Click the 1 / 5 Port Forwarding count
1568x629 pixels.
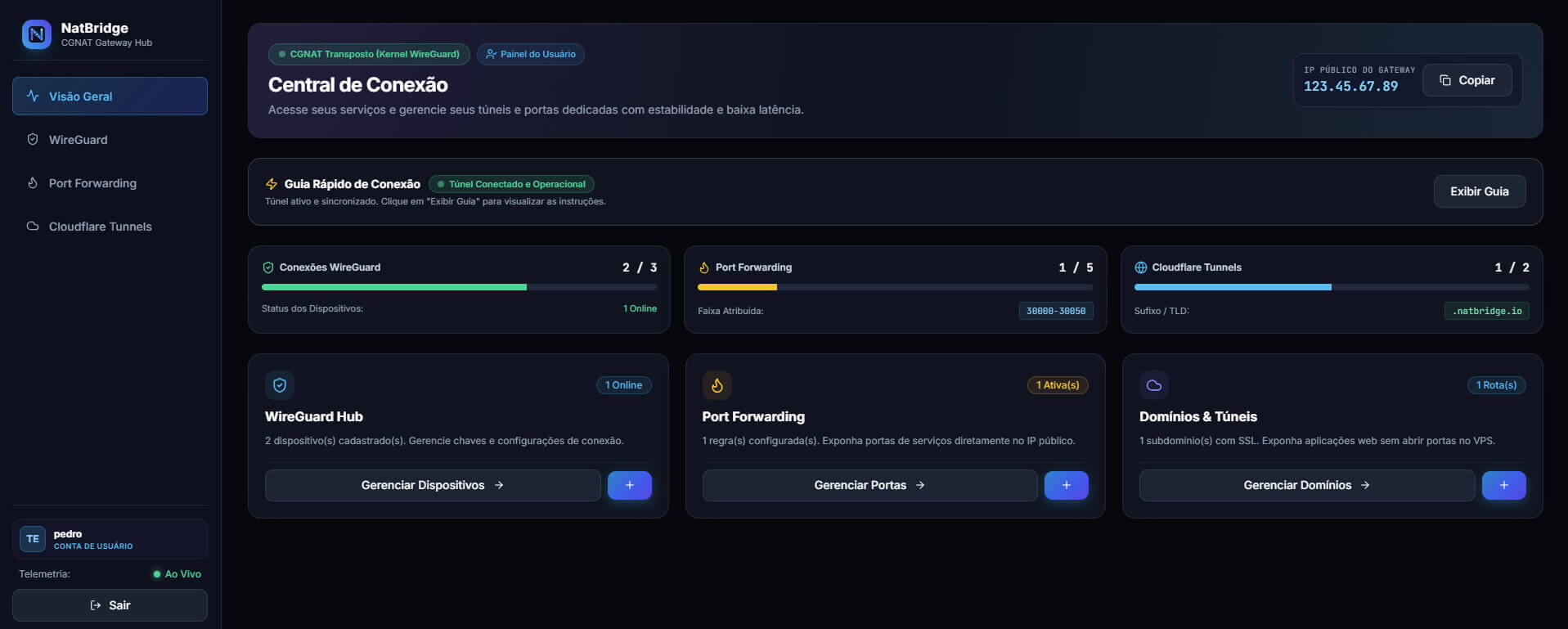click(1076, 267)
